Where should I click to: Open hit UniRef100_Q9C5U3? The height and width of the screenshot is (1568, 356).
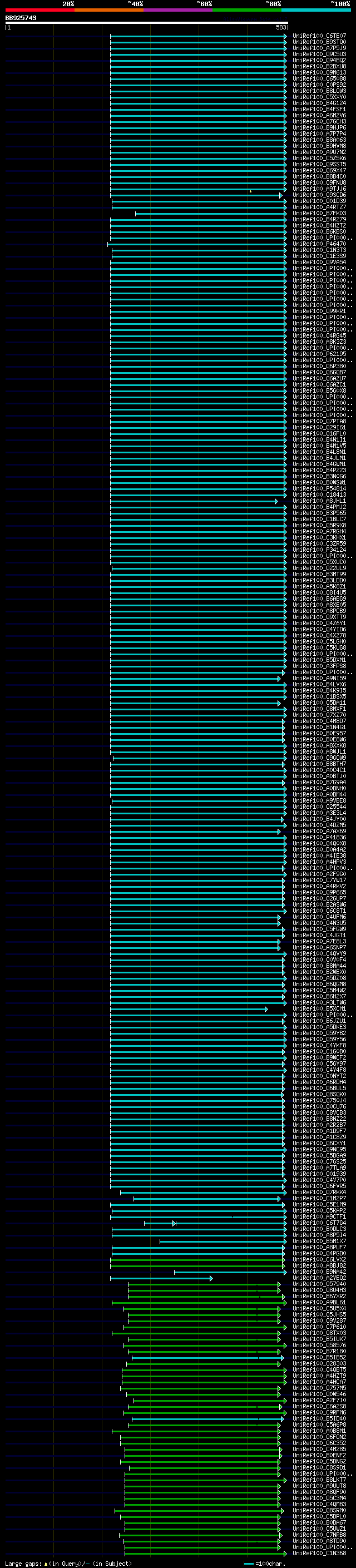[x=319, y=54]
